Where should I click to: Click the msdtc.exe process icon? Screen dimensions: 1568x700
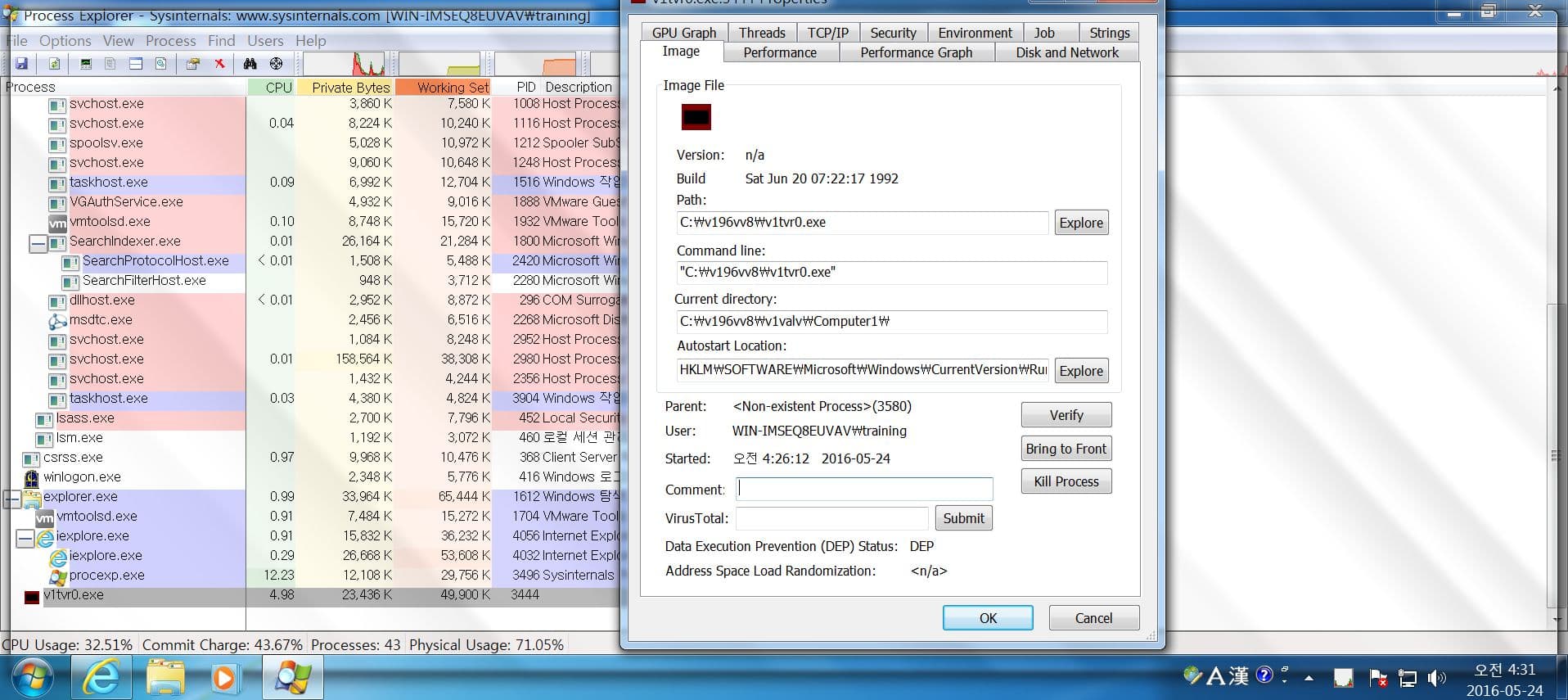(57, 320)
